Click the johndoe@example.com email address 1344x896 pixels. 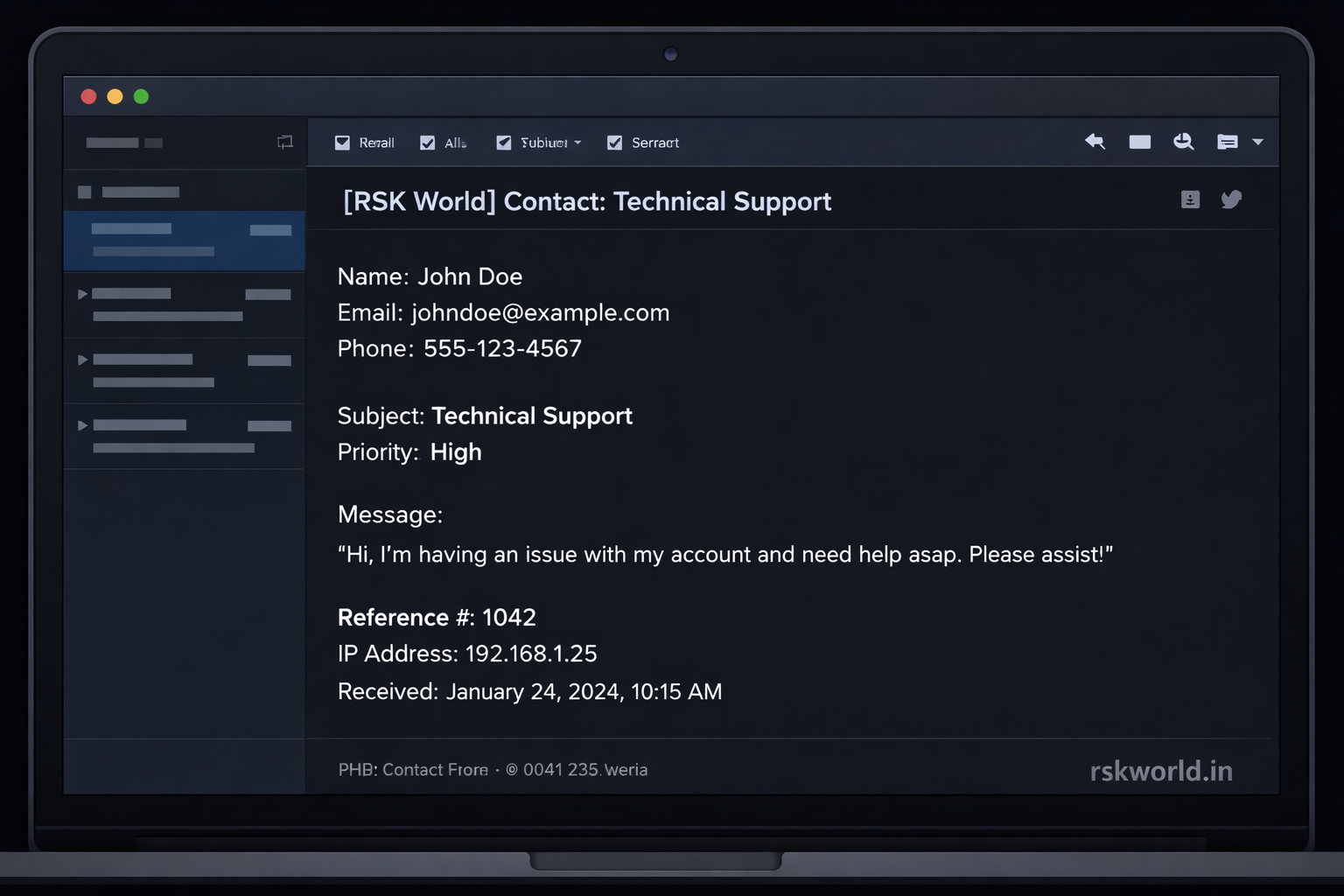click(x=540, y=312)
